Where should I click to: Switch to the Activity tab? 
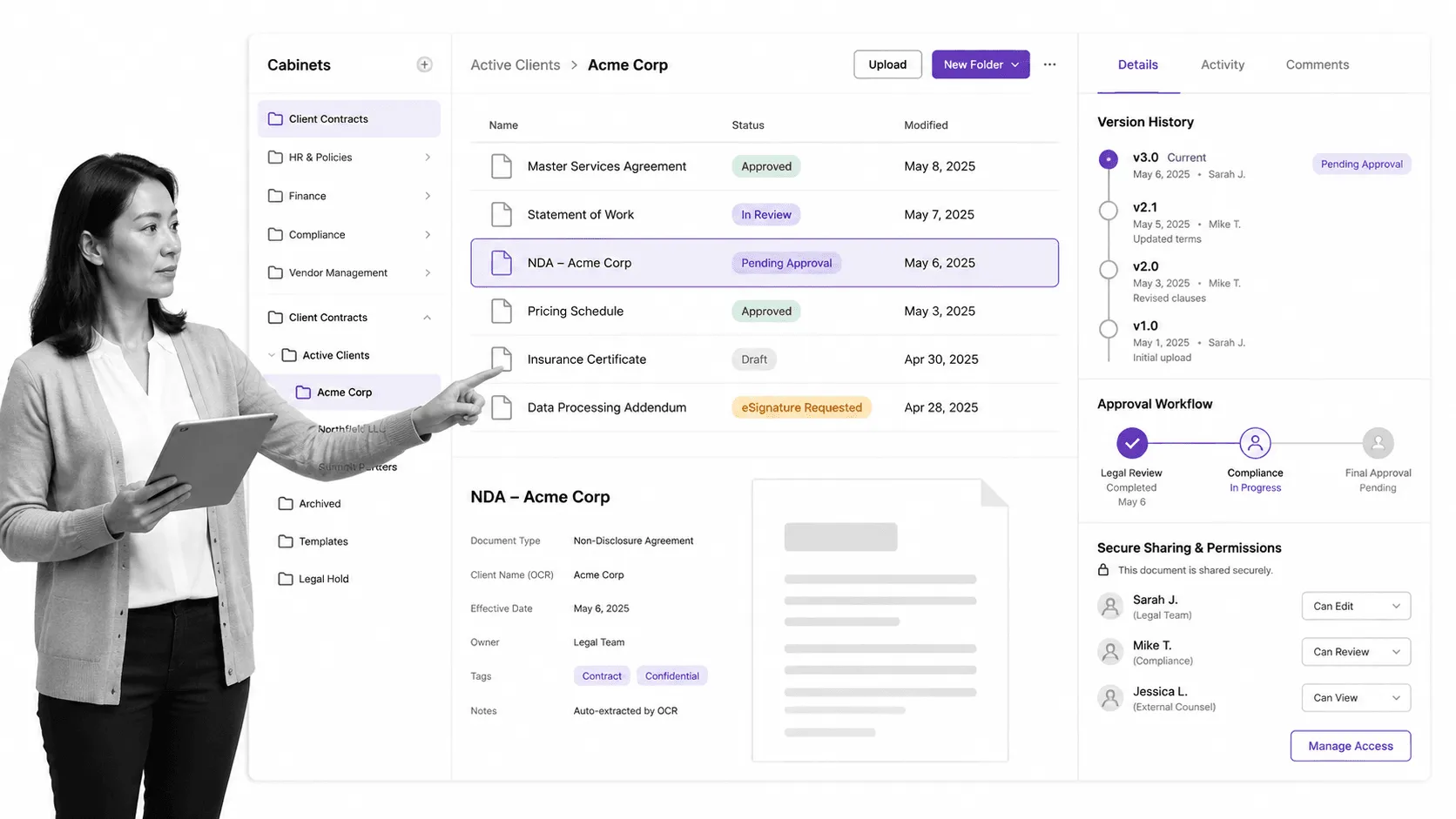[x=1223, y=64]
